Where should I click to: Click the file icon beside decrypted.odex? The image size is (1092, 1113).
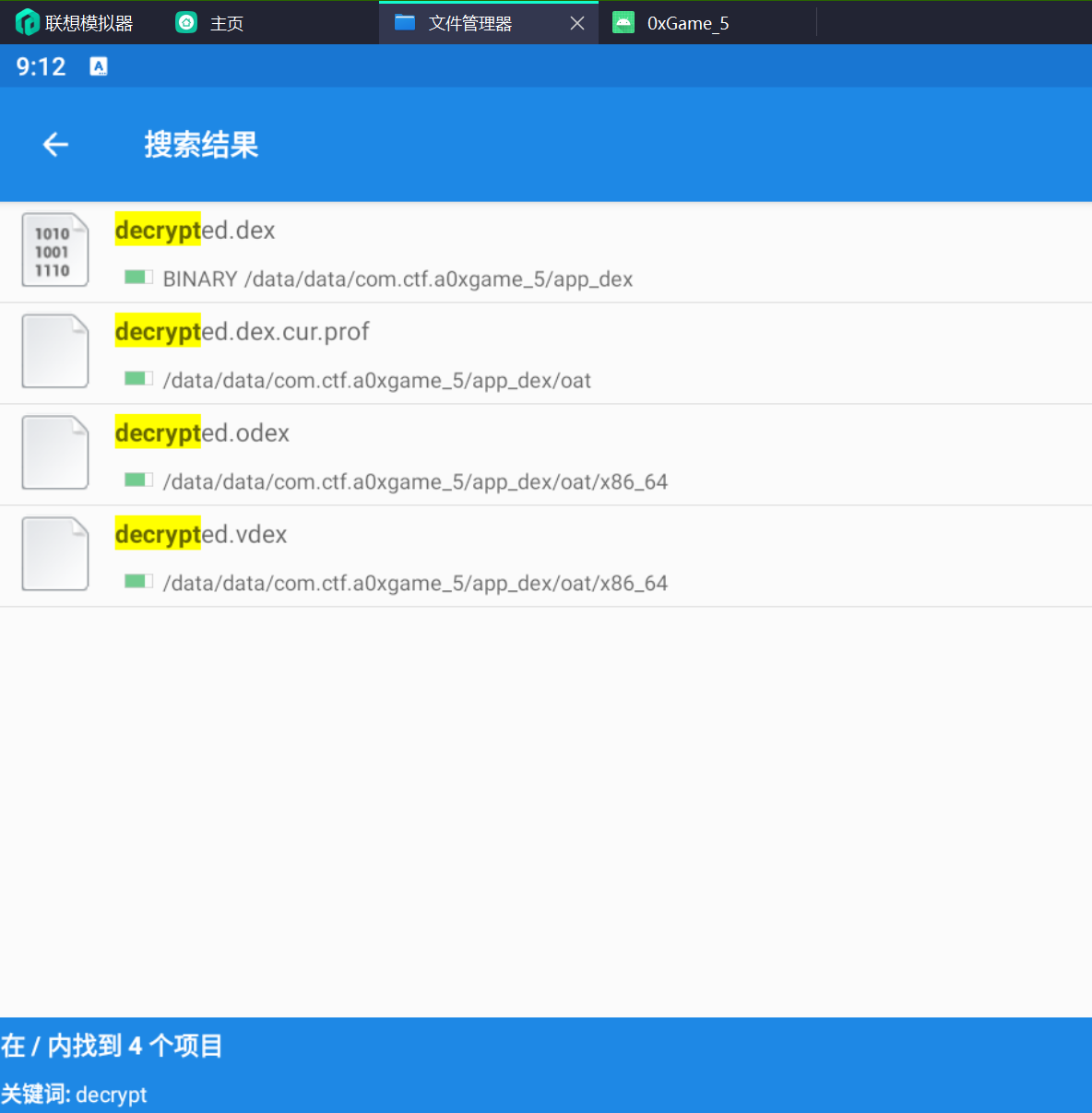click(55, 453)
